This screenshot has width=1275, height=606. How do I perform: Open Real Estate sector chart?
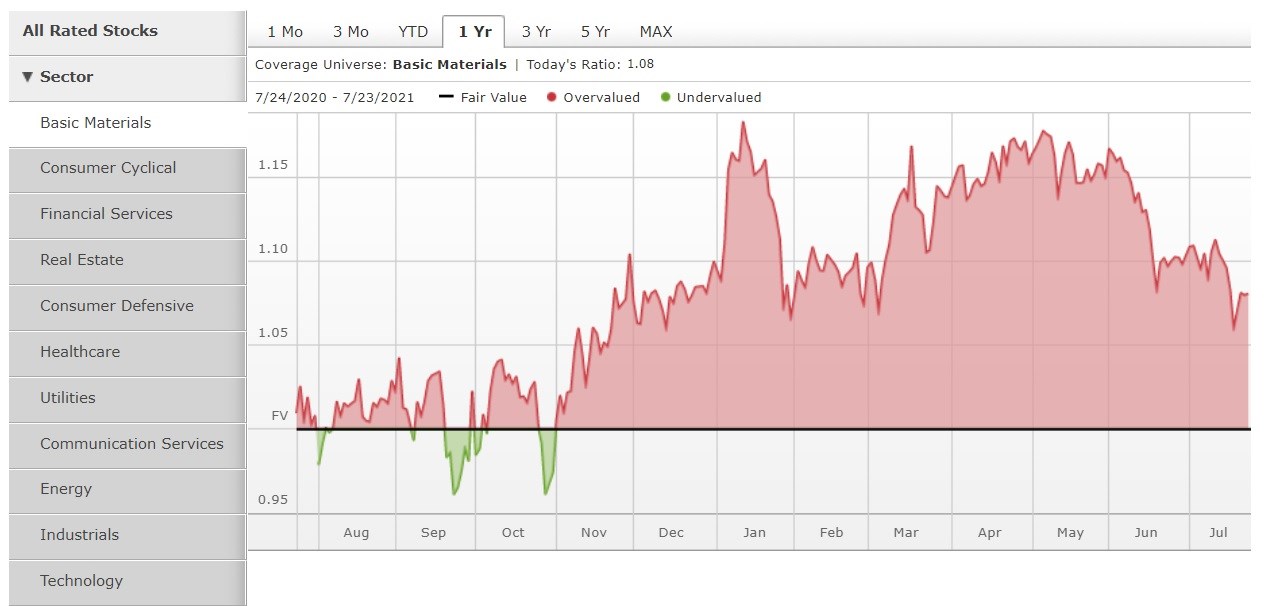coord(82,260)
